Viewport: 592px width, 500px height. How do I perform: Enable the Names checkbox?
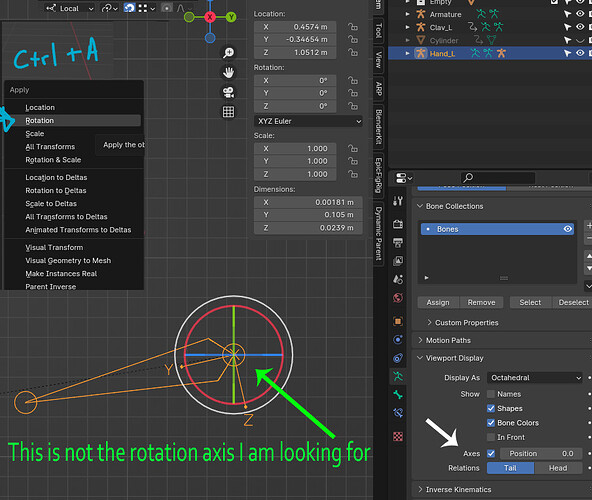pyautogui.click(x=491, y=394)
